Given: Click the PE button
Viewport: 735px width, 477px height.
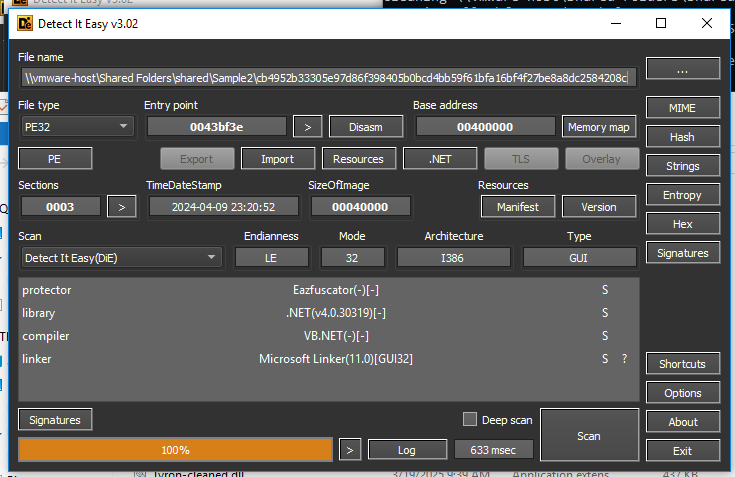Looking at the screenshot, I should [55, 159].
